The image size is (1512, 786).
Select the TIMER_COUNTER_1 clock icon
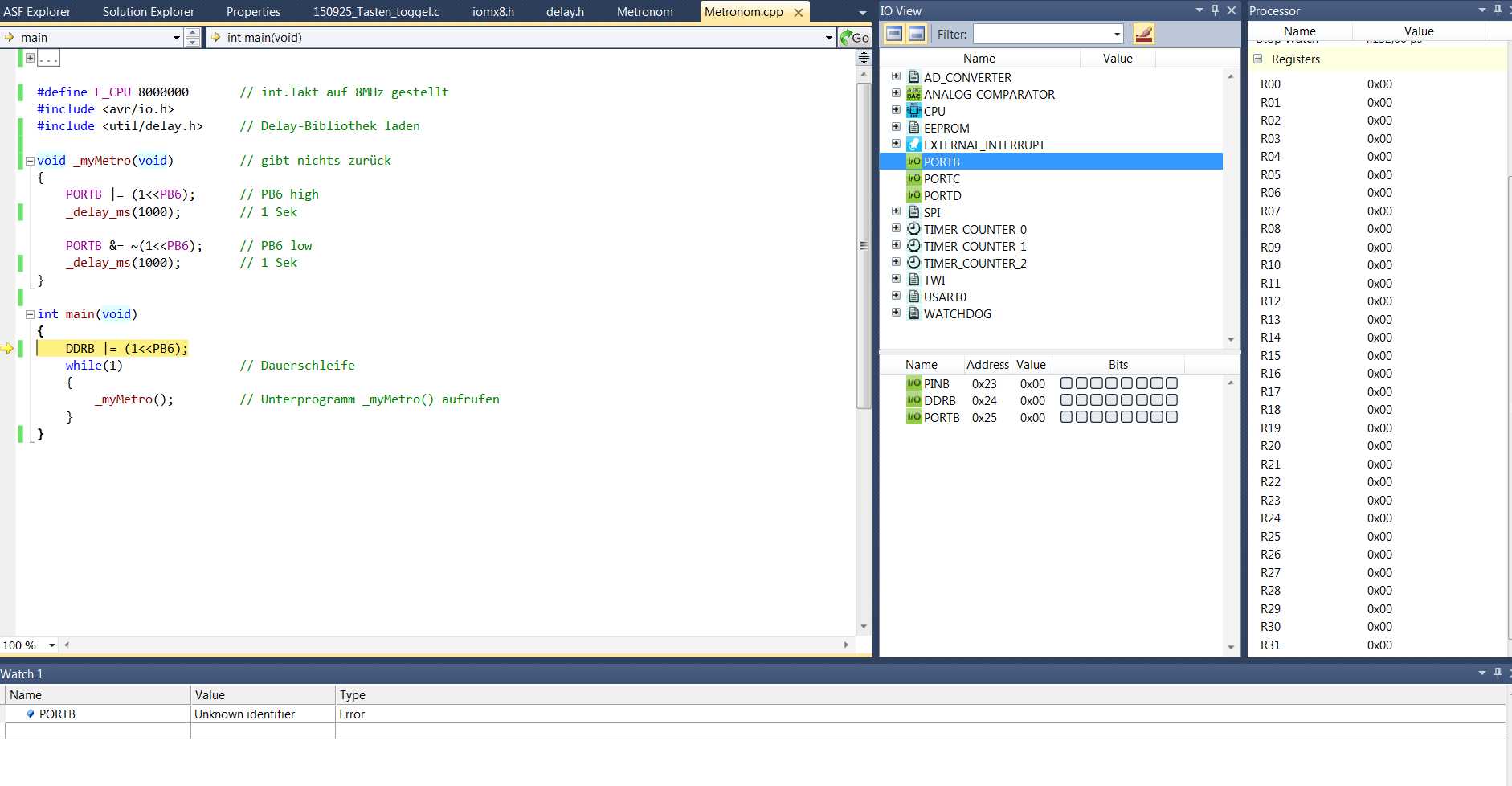point(913,245)
